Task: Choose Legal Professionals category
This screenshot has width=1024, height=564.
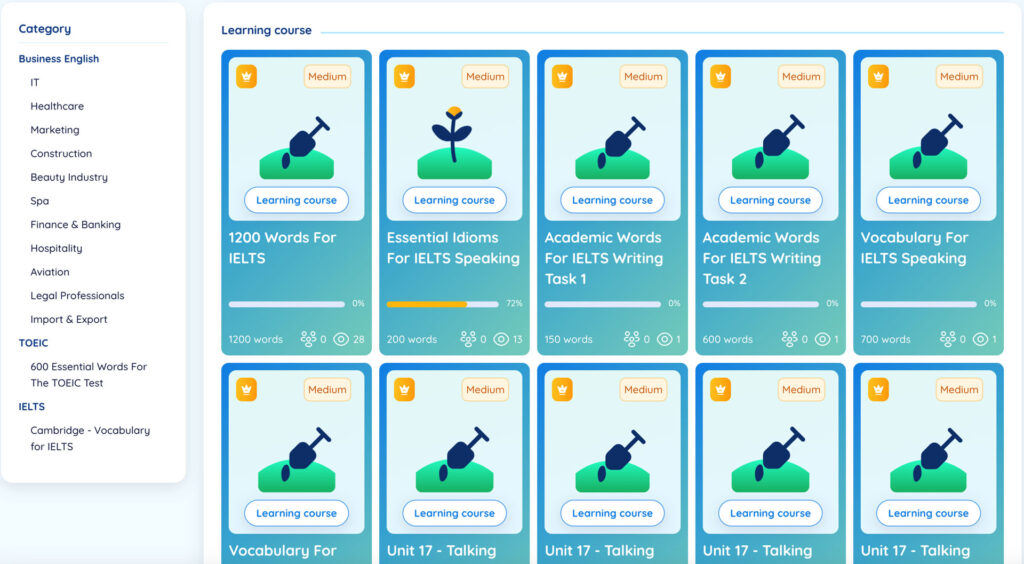Action: [x=77, y=296]
